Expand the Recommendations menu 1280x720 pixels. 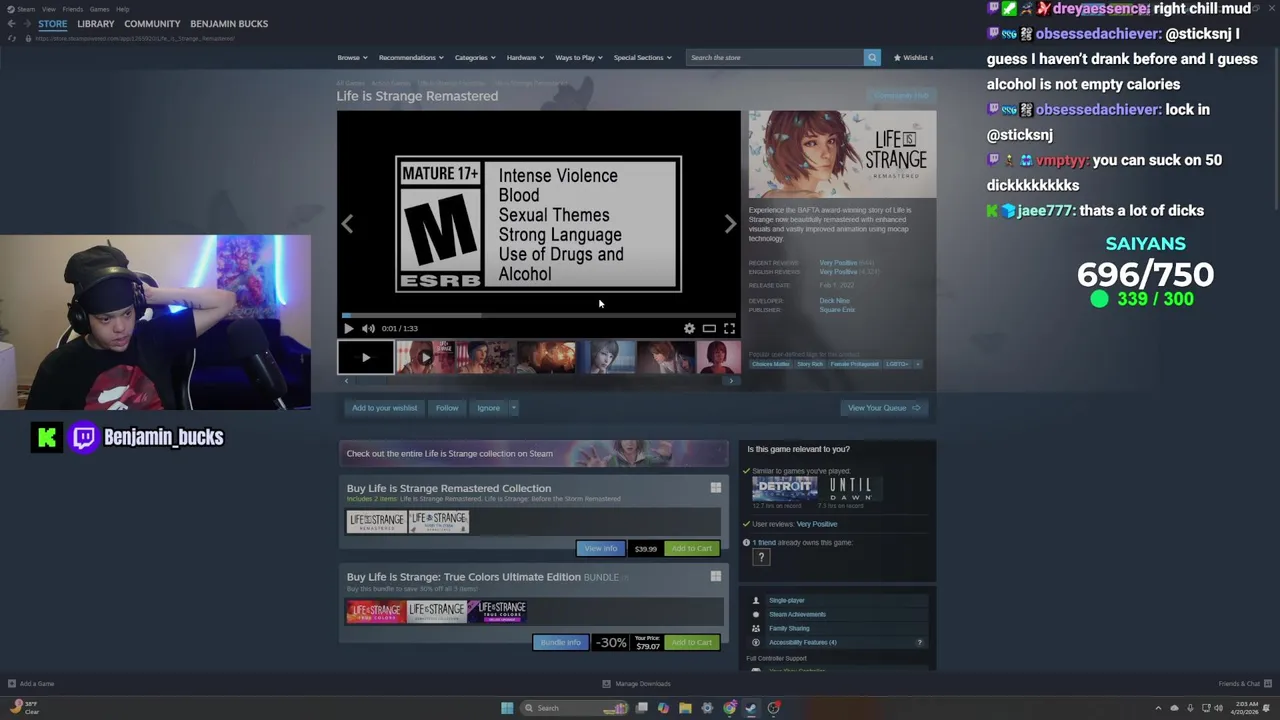[411, 57]
